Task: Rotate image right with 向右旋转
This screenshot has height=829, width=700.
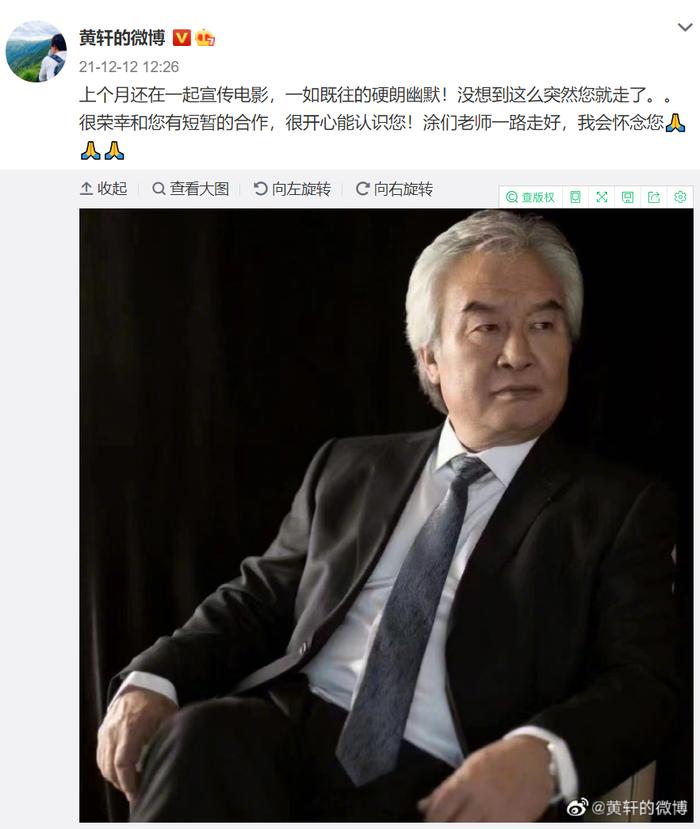Action: tap(394, 189)
